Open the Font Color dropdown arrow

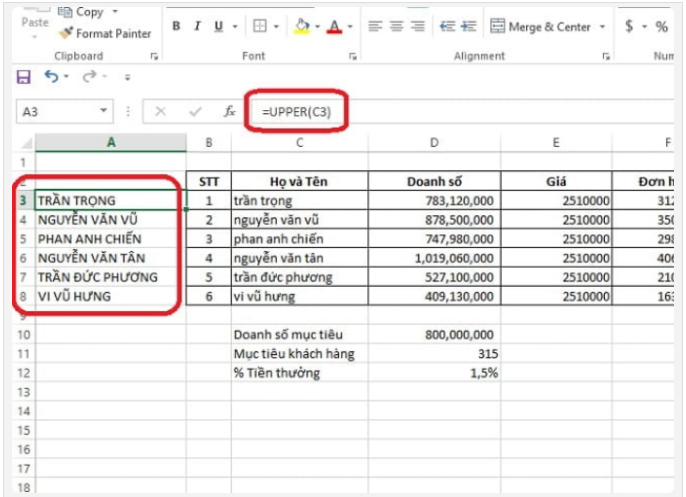[x=350, y=27]
